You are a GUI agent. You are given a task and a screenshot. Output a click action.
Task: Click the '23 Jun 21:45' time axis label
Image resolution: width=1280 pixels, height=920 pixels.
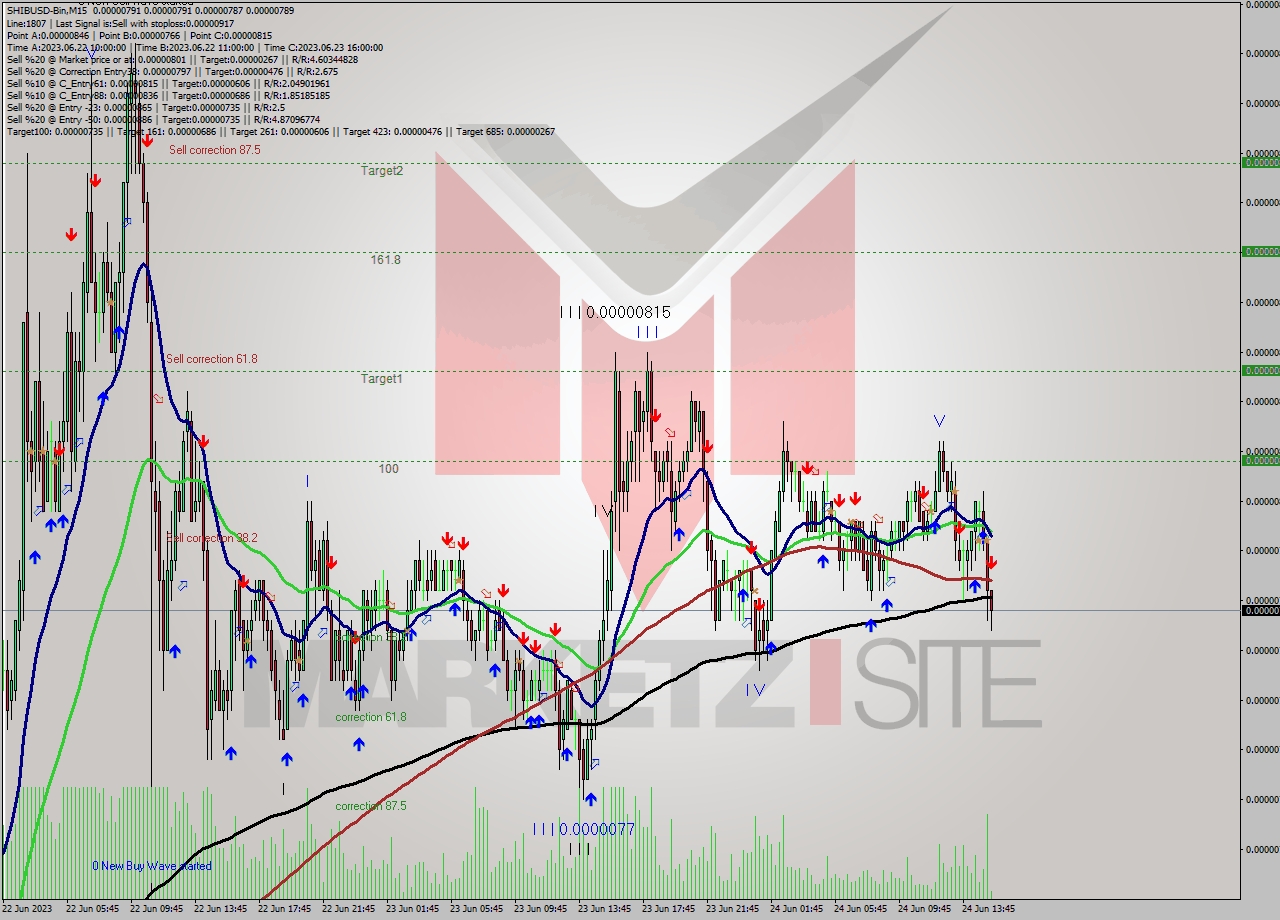[732, 909]
